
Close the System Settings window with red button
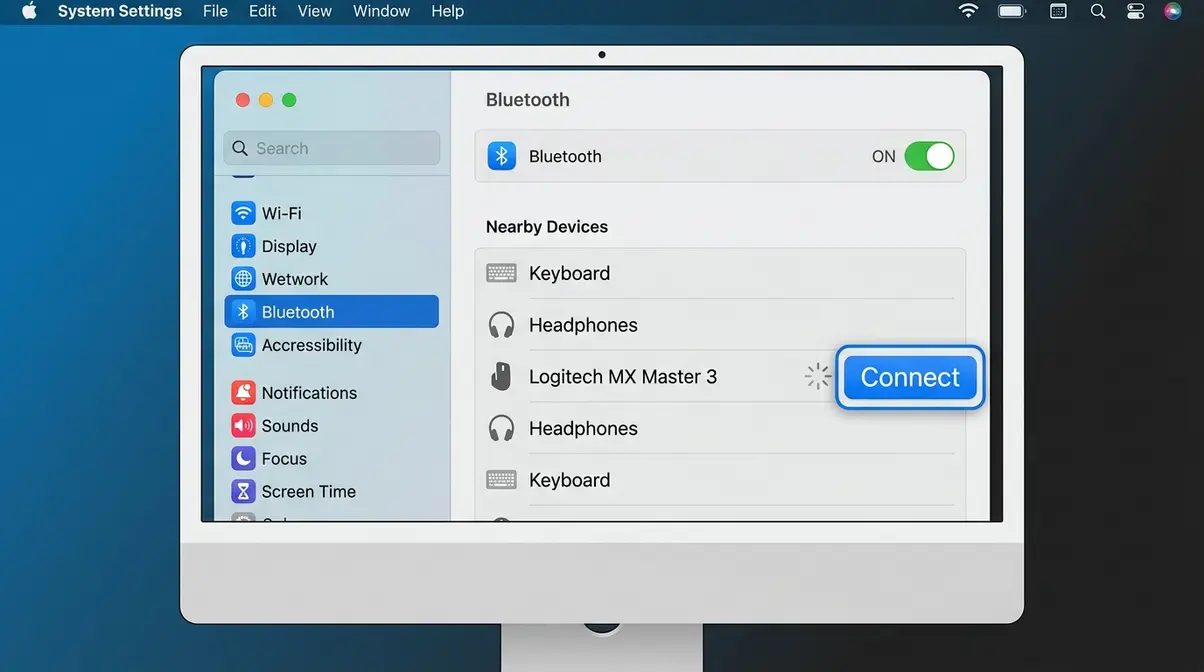(242, 100)
